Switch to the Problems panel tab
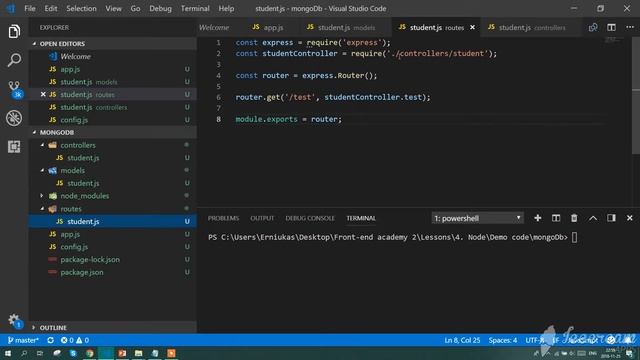Viewport: 640px width, 360px height. [223, 218]
